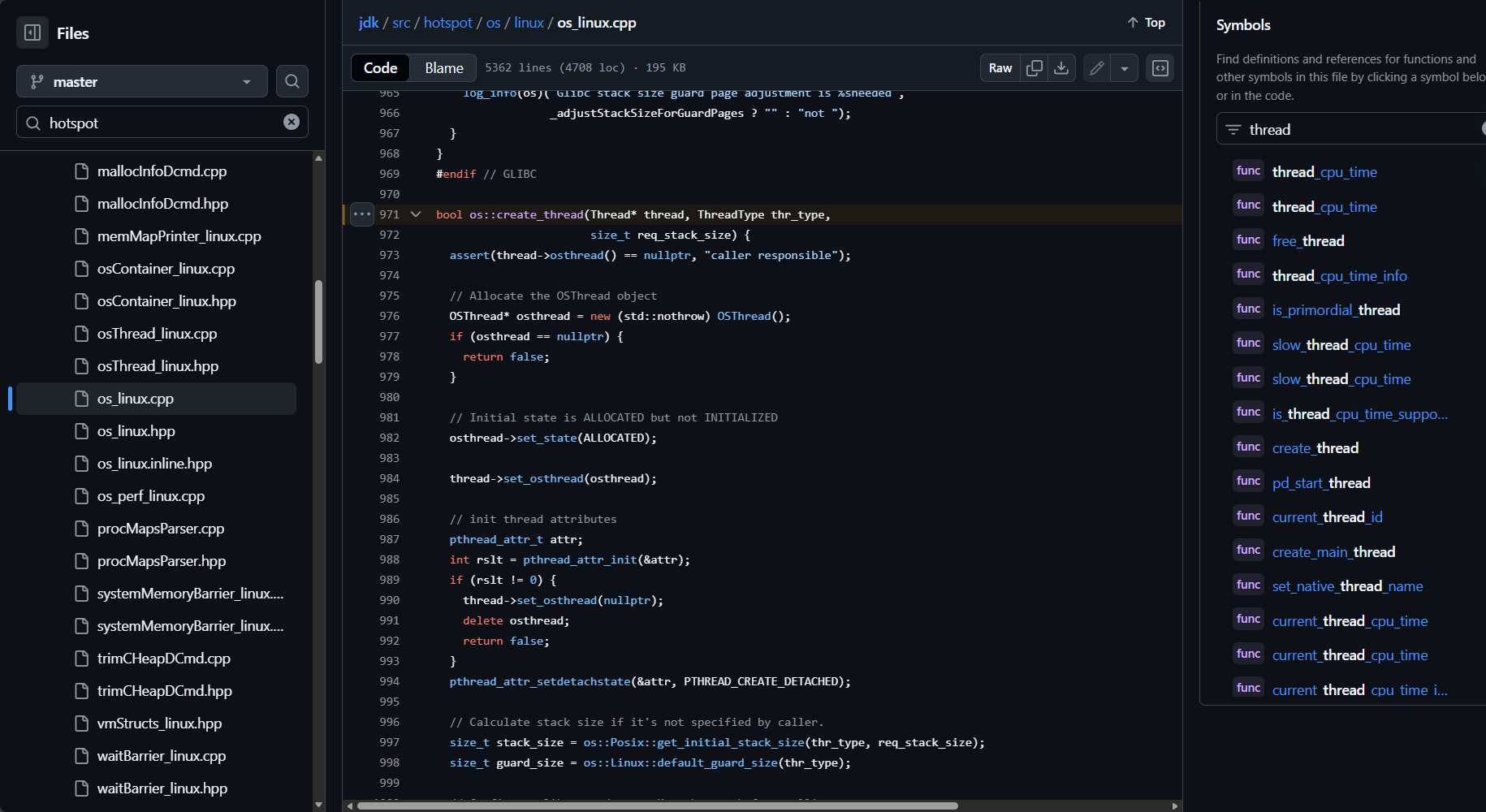Click code scroll-right arrow
1486x812 pixels.
coord(1175,806)
